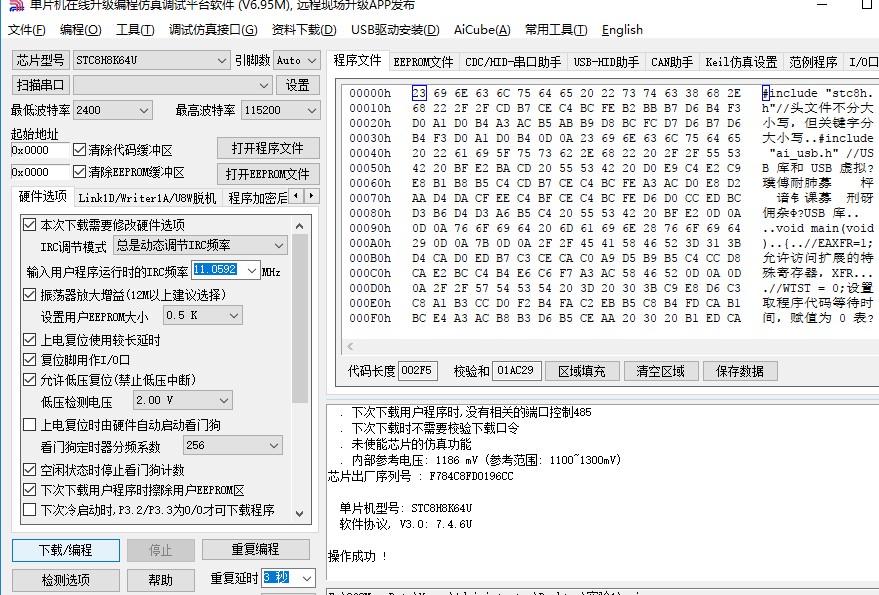This screenshot has height=595, width=879.
Task: Toggle 清除EEPROM缓冲区 checkbox
Action: 80,172
